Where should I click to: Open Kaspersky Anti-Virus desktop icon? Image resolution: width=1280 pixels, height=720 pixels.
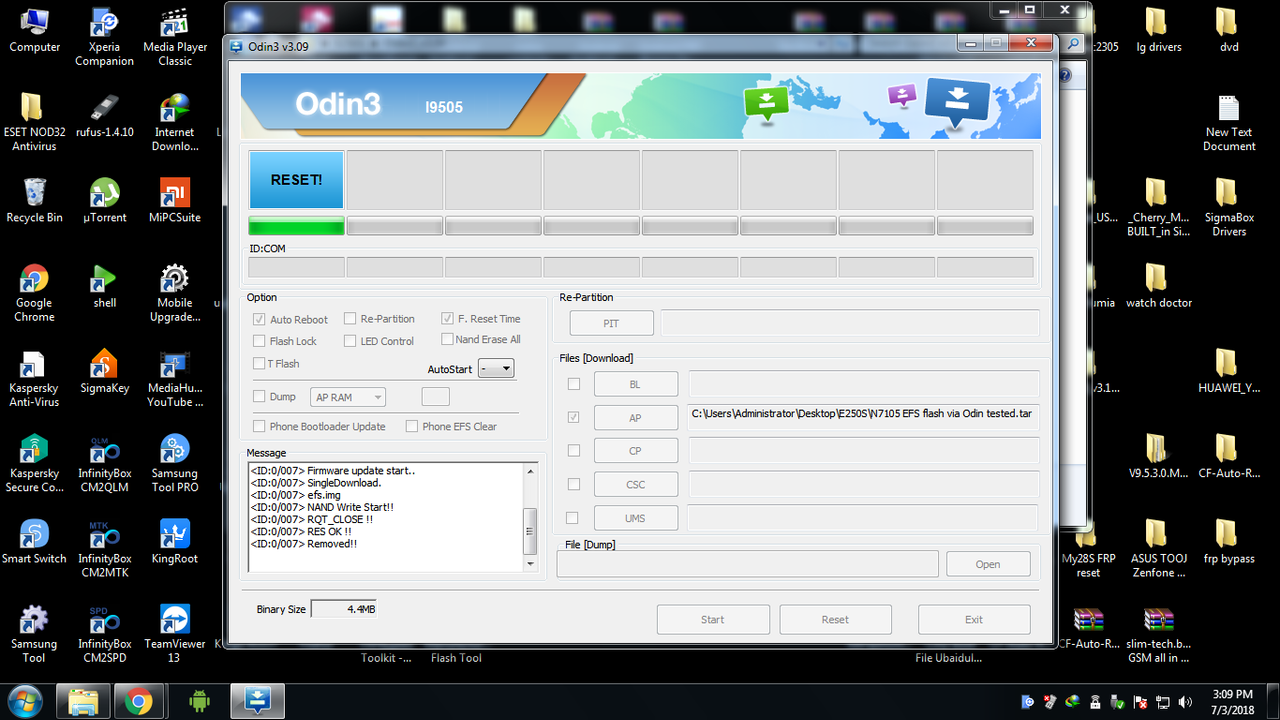(x=34, y=378)
